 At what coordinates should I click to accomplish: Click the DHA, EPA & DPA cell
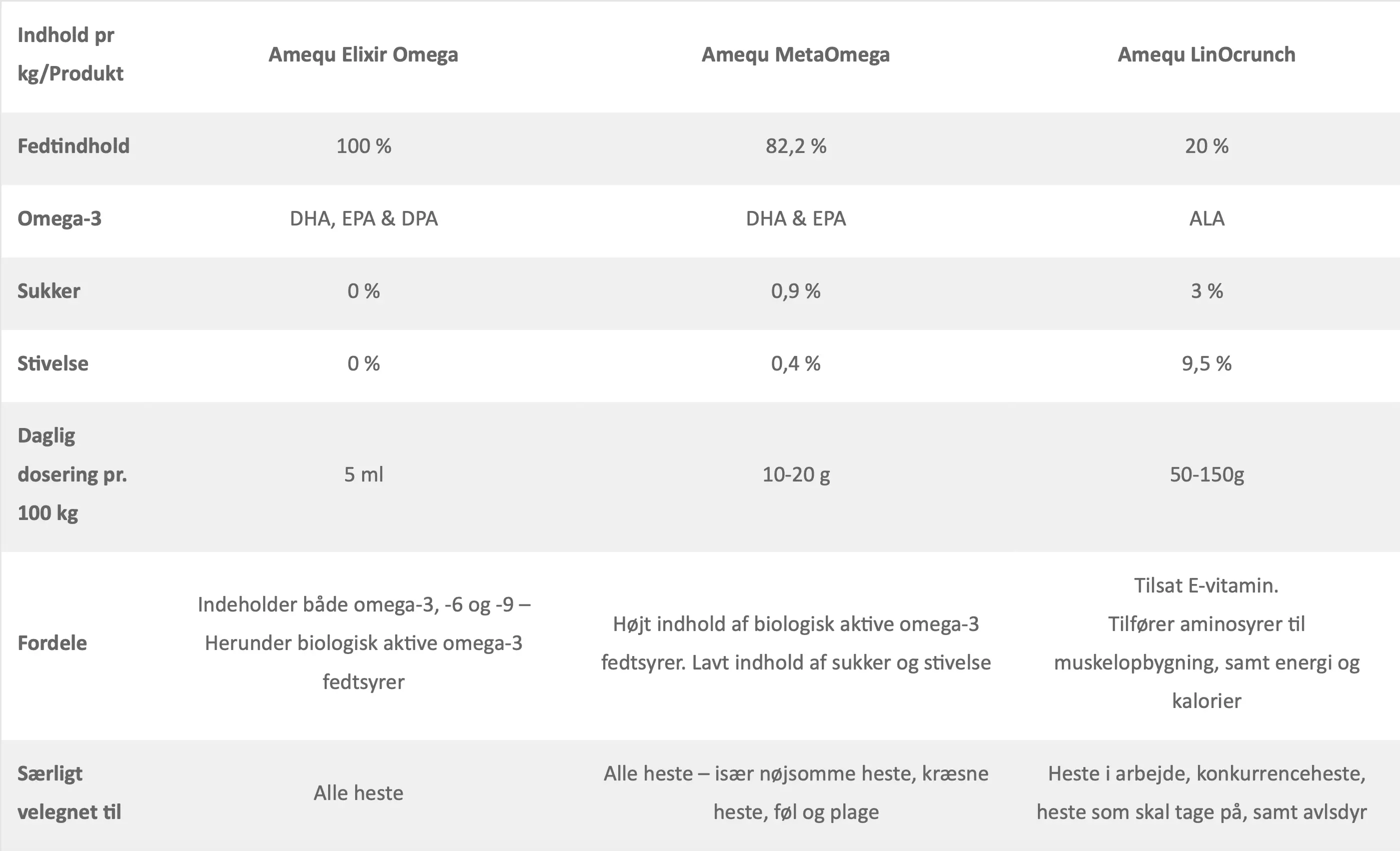[x=364, y=218]
